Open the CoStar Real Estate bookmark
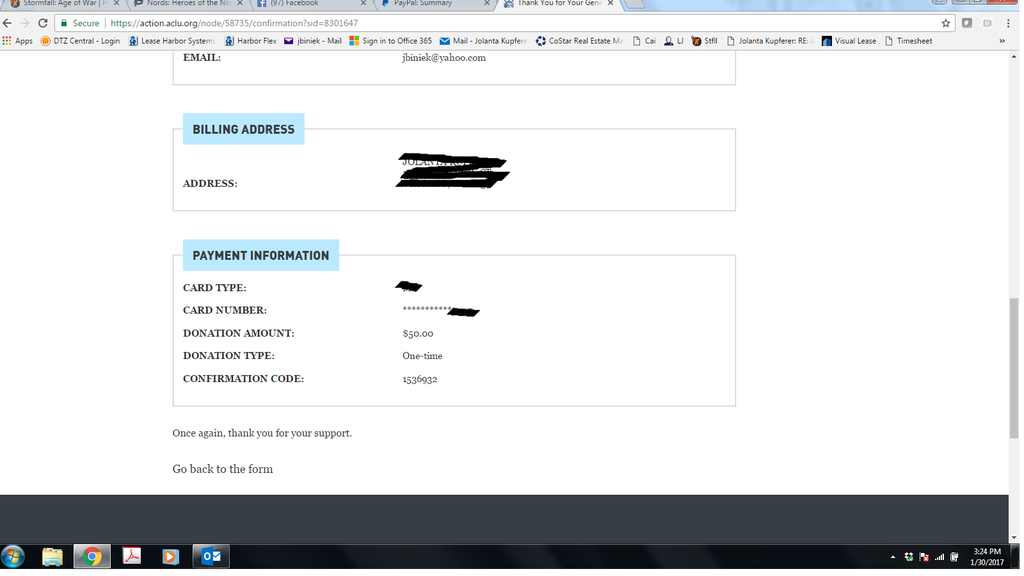The image size is (1024, 576). point(579,40)
